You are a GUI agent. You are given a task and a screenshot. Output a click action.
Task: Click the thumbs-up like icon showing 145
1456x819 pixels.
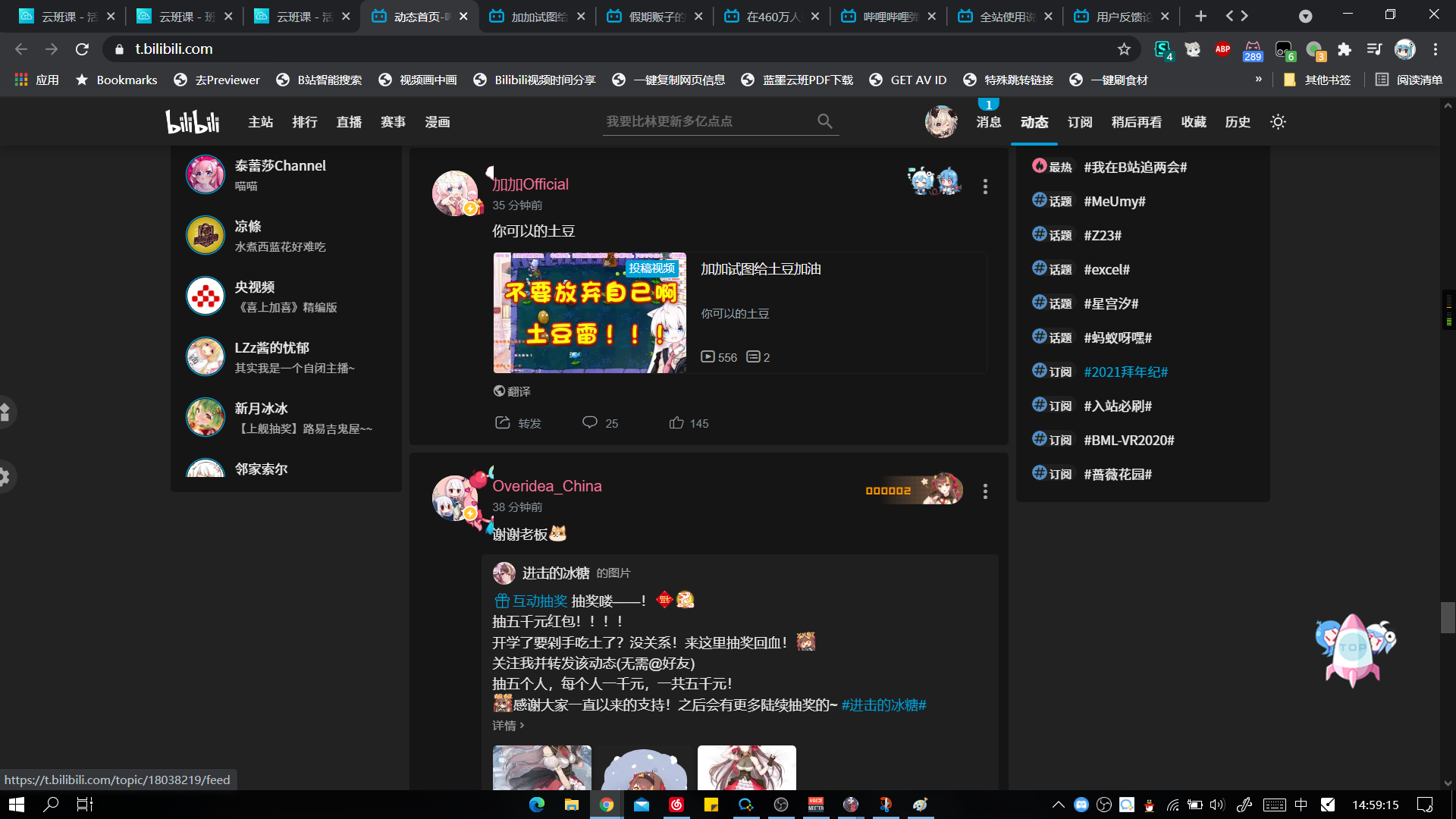click(676, 422)
